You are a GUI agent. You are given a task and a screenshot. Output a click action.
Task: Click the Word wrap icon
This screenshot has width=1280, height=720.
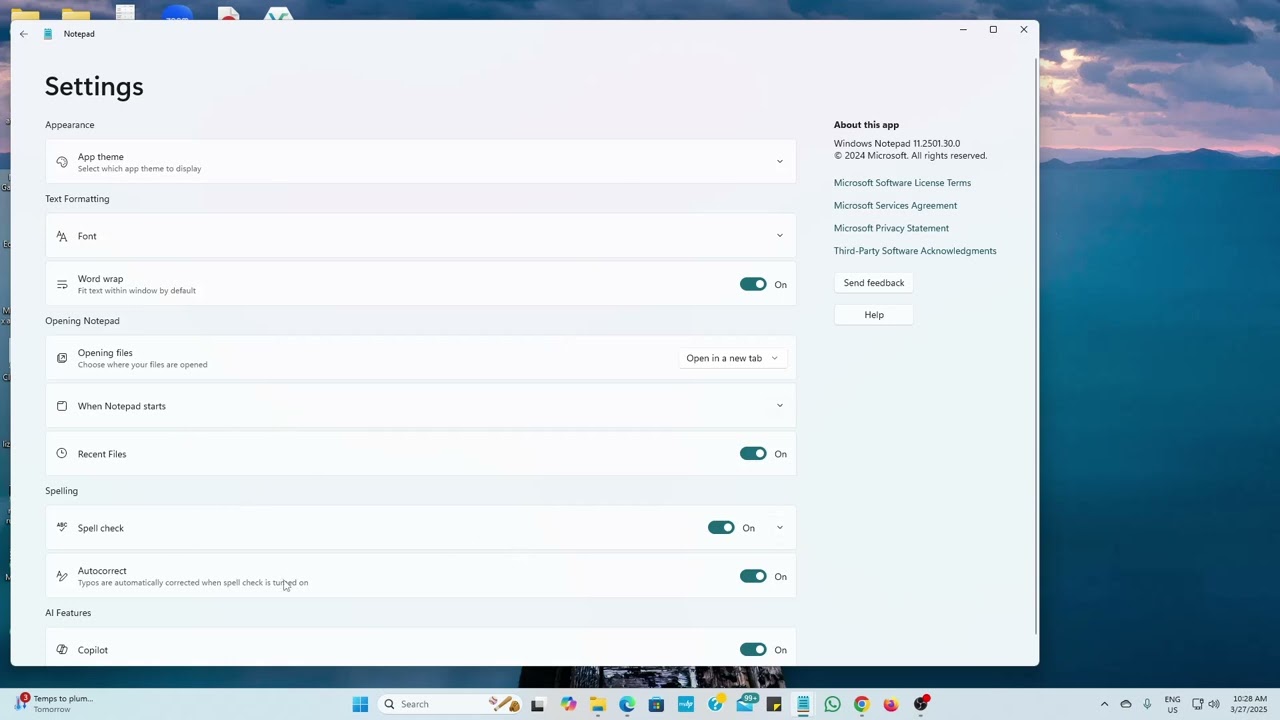(x=62, y=284)
